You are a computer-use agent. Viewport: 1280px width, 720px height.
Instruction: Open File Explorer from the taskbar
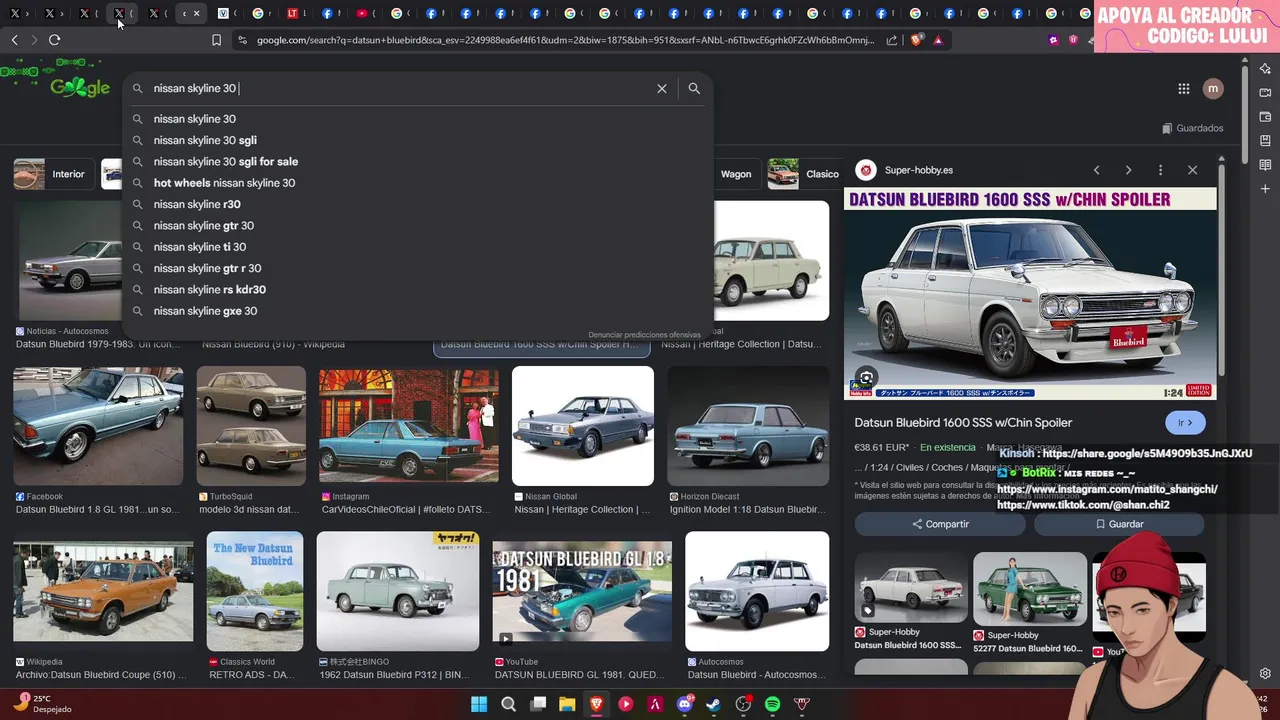[x=567, y=704]
